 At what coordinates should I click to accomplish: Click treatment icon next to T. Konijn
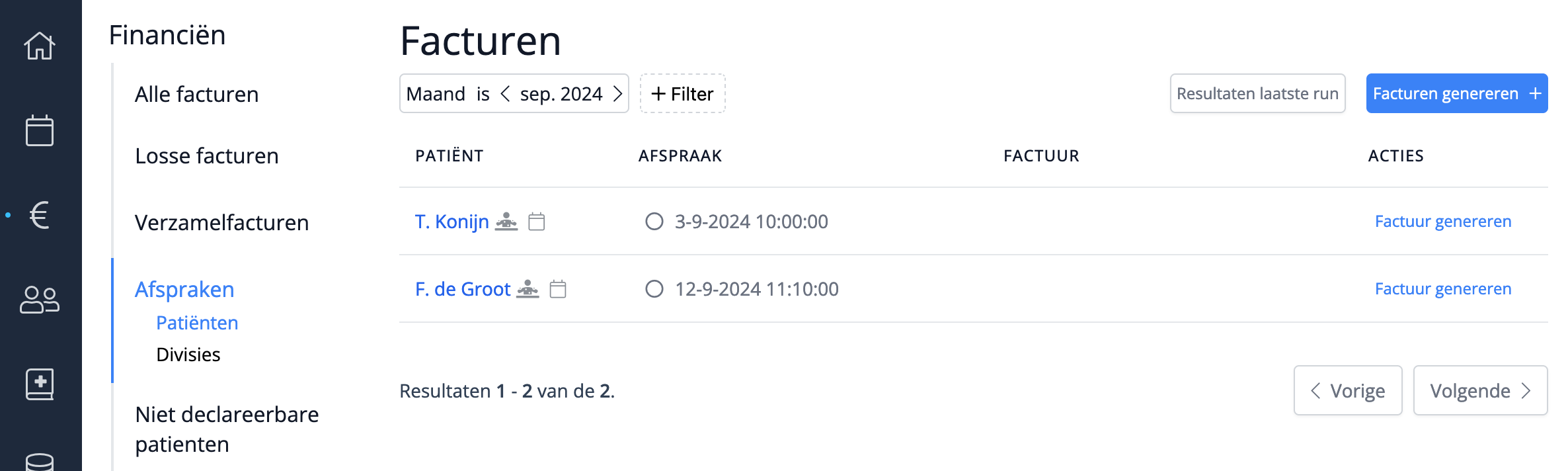coord(506,222)
